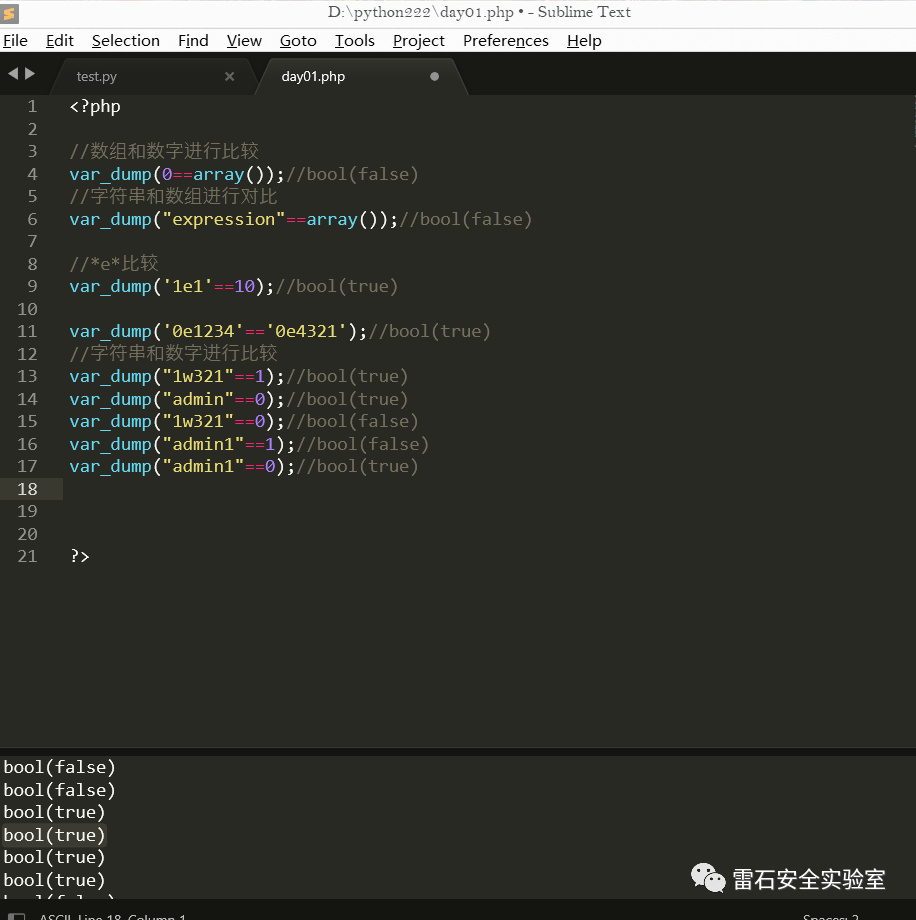Click the WeChat logo in watermark
The width and height of the screenshot is (916, 920).
[708, 879]
